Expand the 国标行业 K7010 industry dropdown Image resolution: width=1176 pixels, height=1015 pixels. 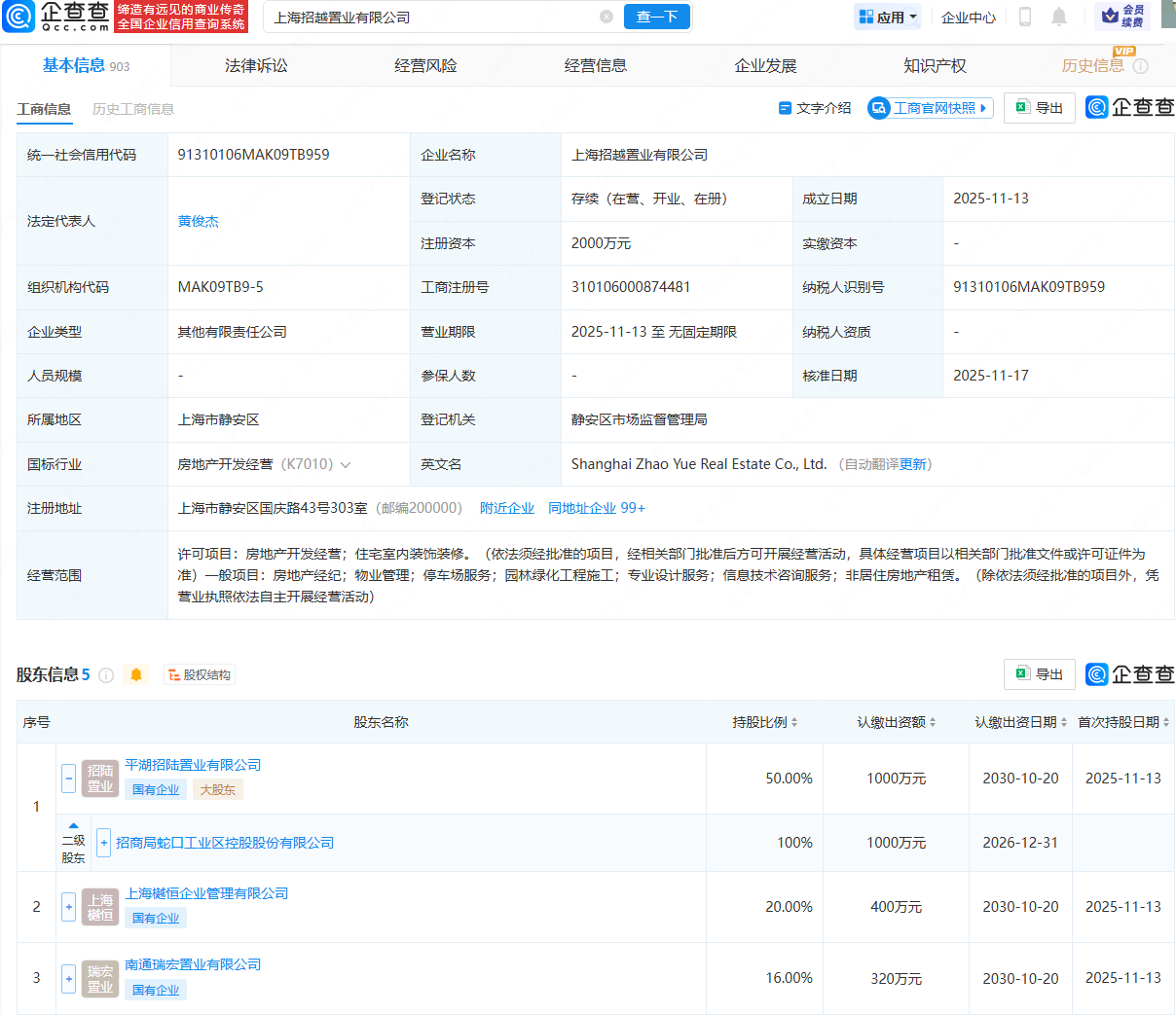(x=348, y=464)
